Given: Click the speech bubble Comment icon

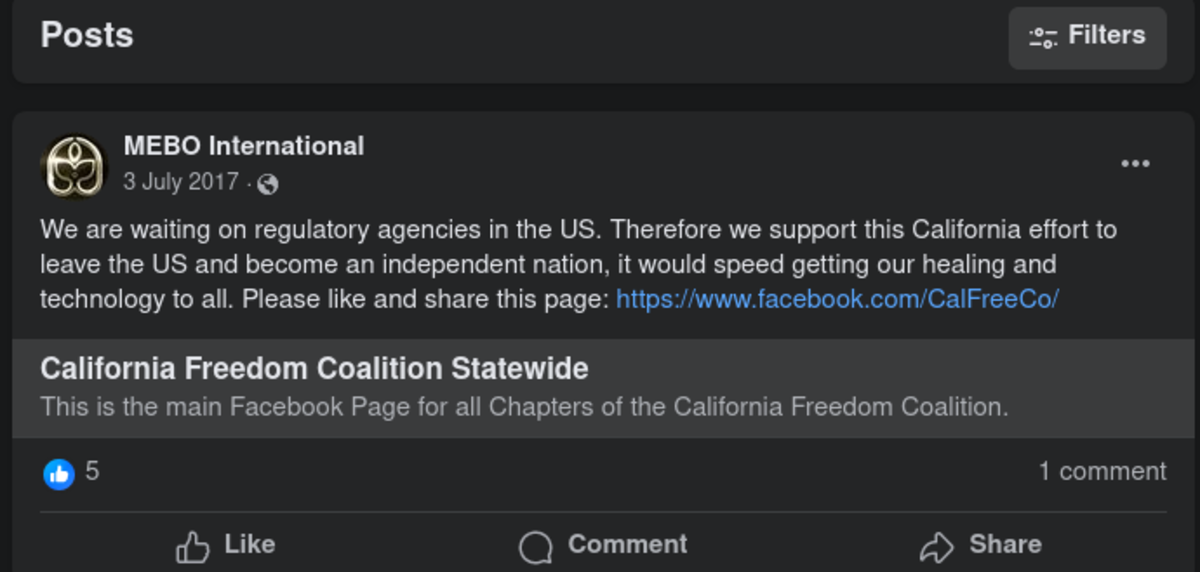Looking at the screenshot, I should point(536,546).
